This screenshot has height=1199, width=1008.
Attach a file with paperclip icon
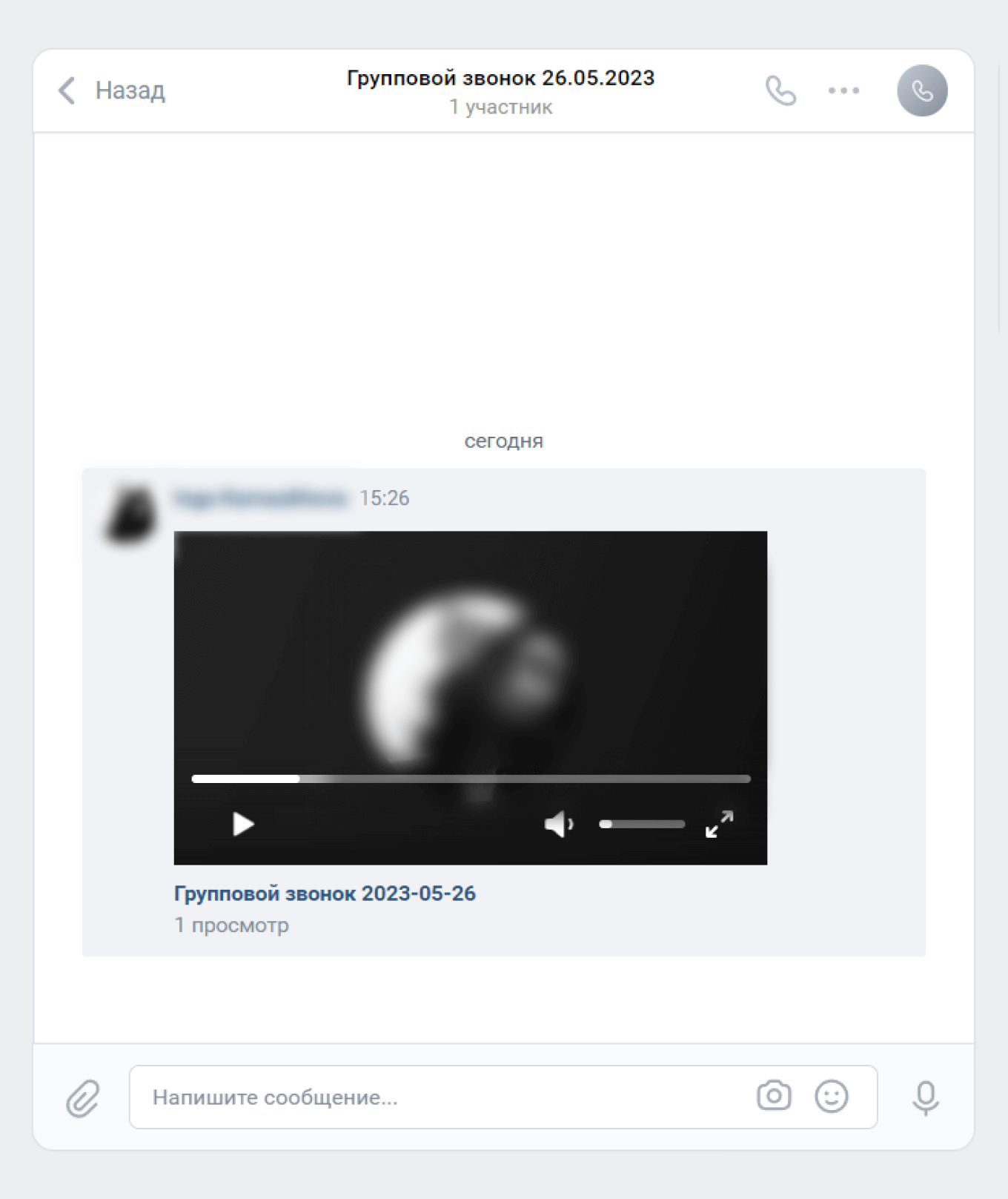tap(82, 1097)
